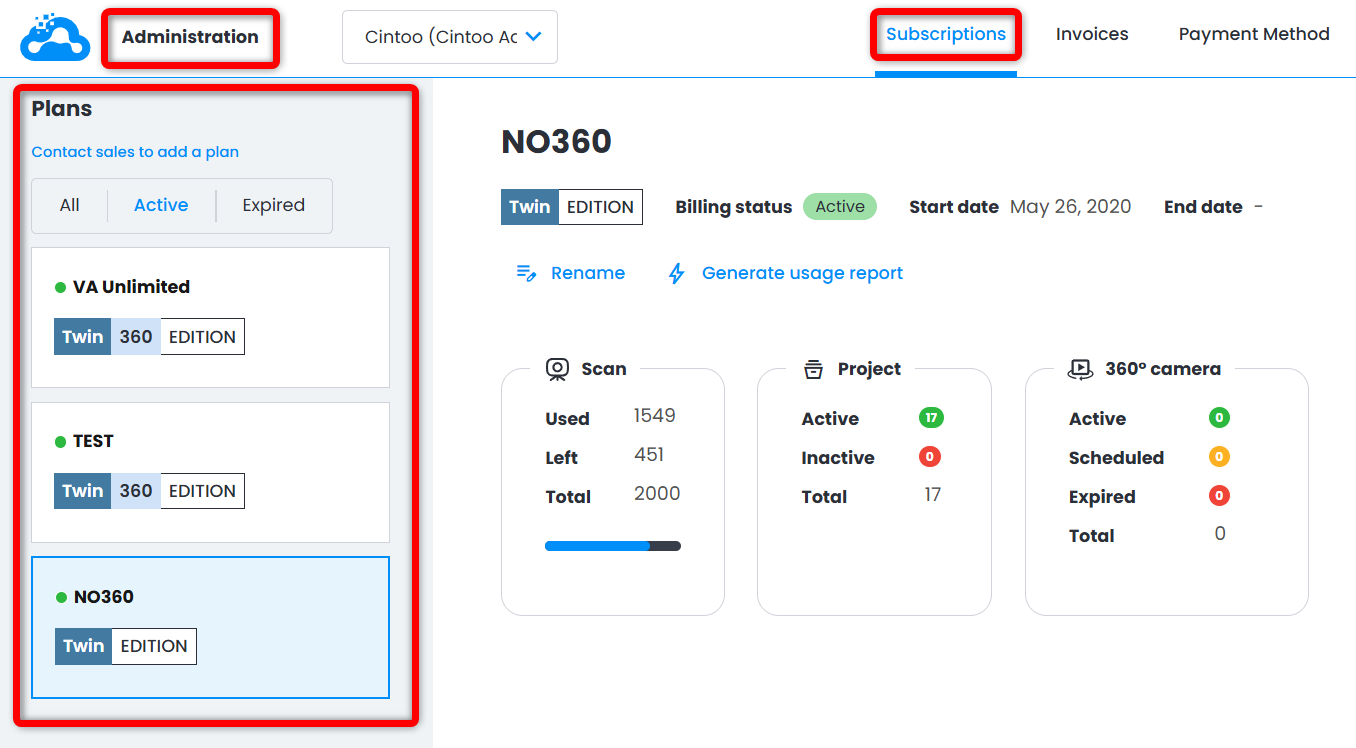Image resolution: width=1356 pixels, height=748 pixels.
Task: Click the Active billing status badge
Action: [840, 207]
